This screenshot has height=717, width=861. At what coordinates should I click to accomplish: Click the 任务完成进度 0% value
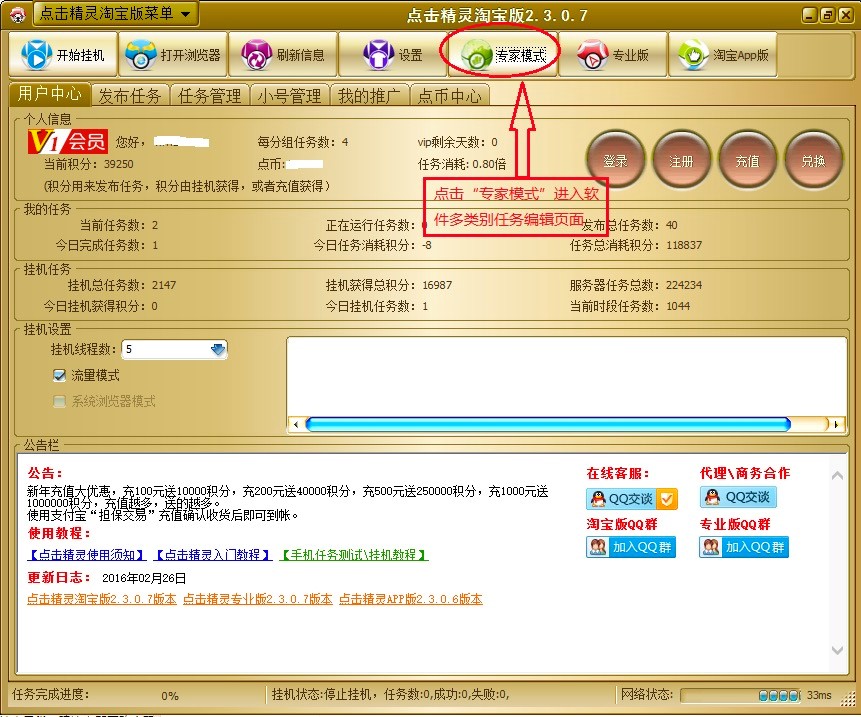point(170,696)
